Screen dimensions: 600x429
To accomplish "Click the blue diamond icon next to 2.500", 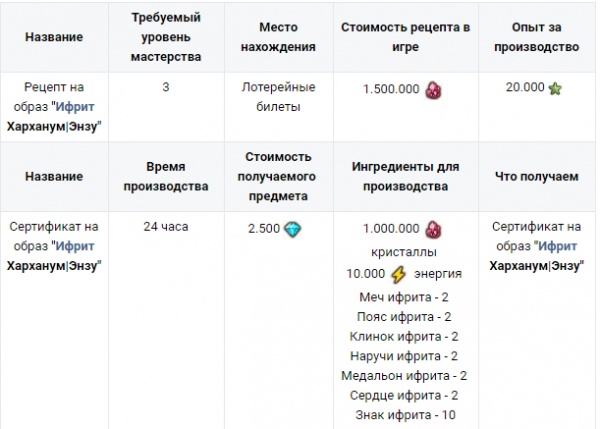I will point(293,229).
